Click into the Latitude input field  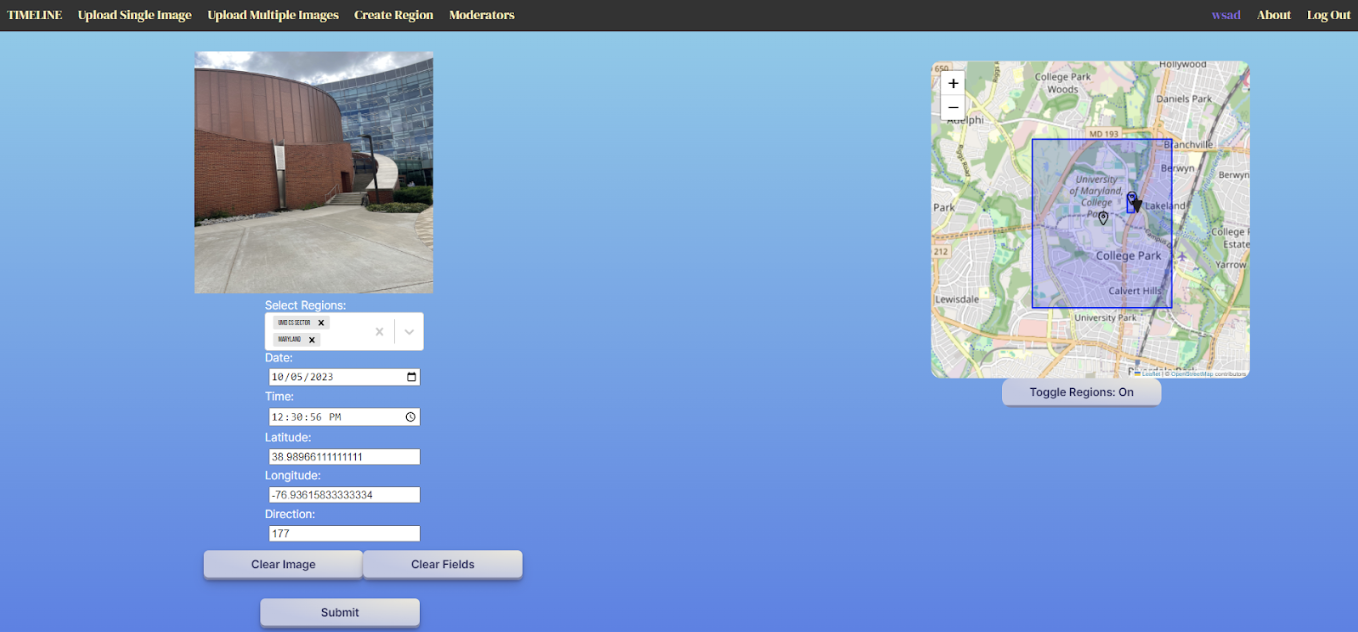(x=344, y=457)
